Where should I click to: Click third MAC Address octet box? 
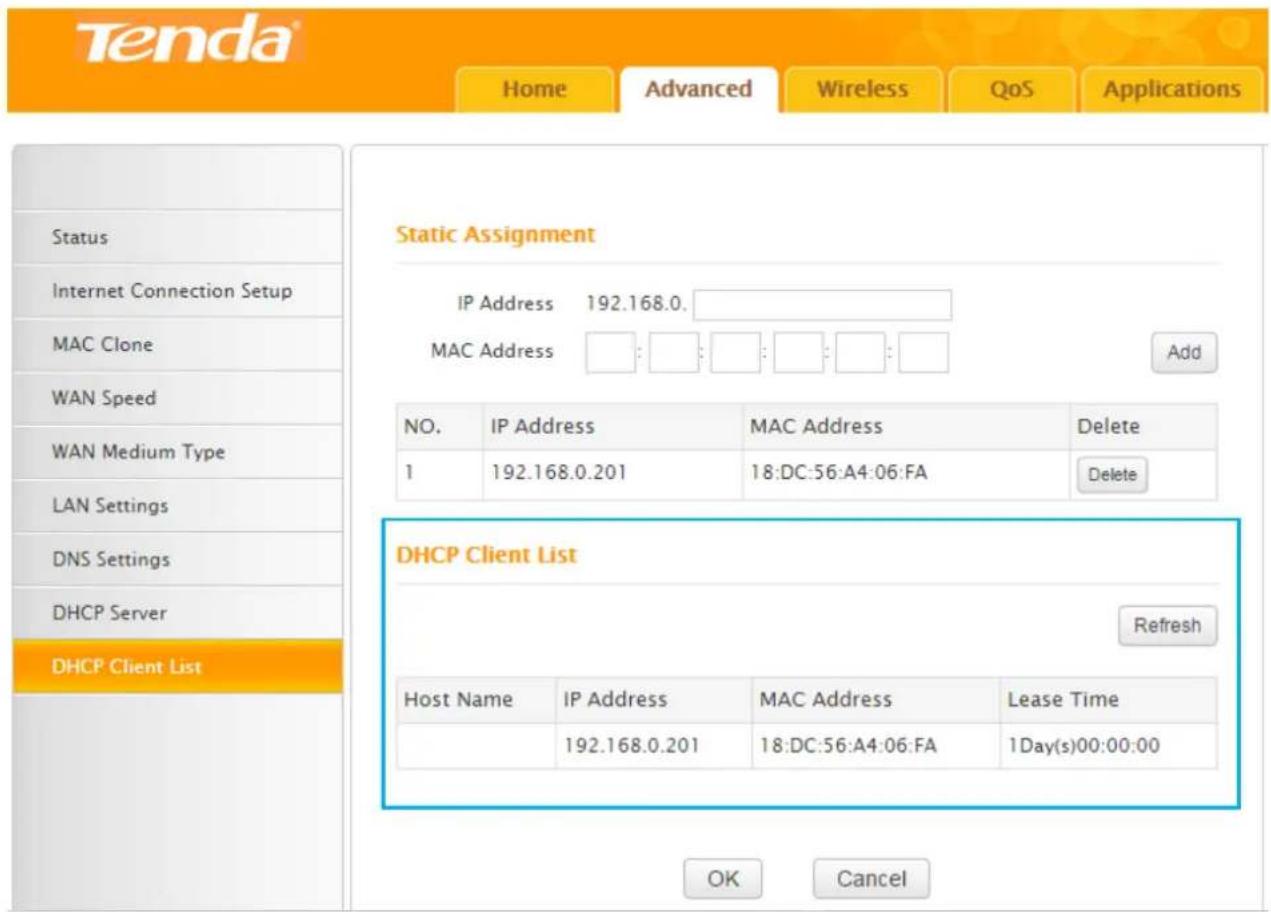(735, 352)
